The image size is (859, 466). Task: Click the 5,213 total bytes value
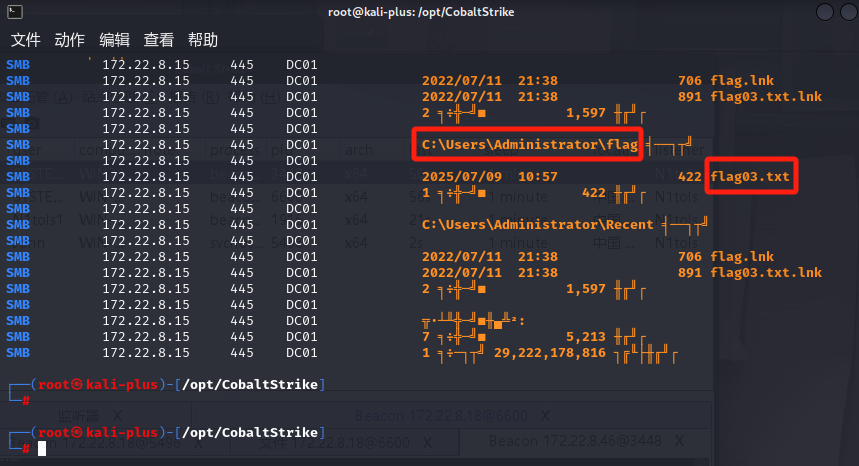585,336
